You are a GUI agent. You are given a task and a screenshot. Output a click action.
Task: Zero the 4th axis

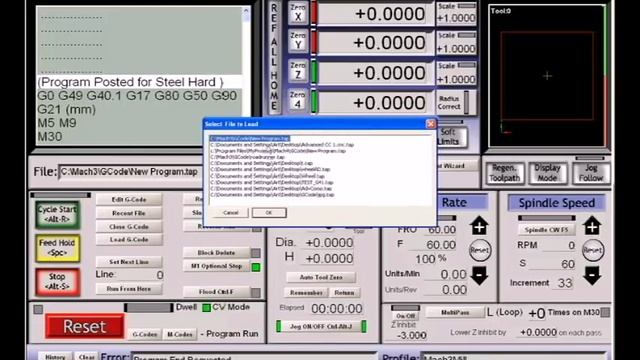pyautogui.click(x=298, y=100)
